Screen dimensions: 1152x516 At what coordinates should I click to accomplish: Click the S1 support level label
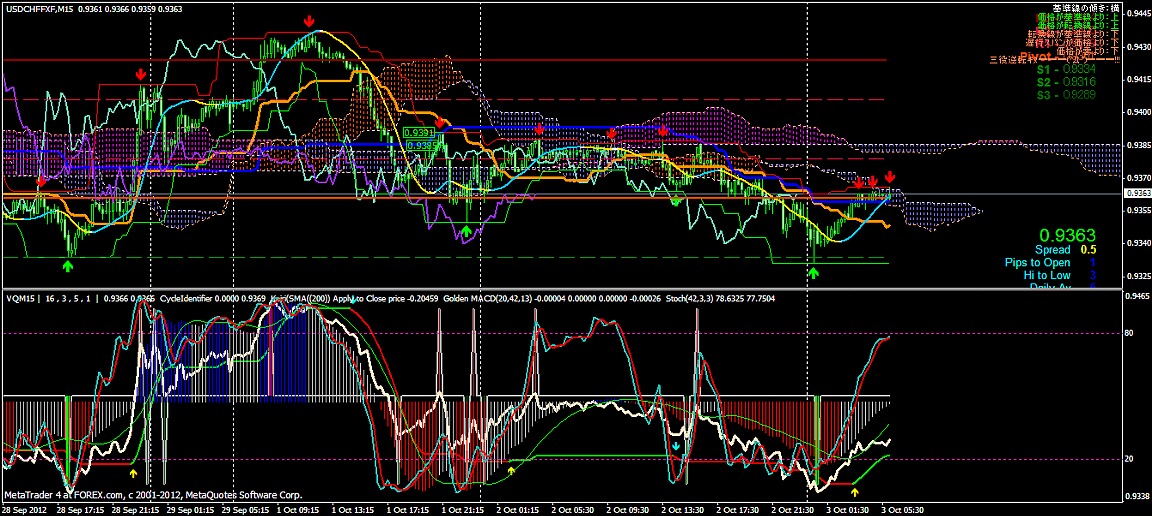click(x=1069, y=71)
